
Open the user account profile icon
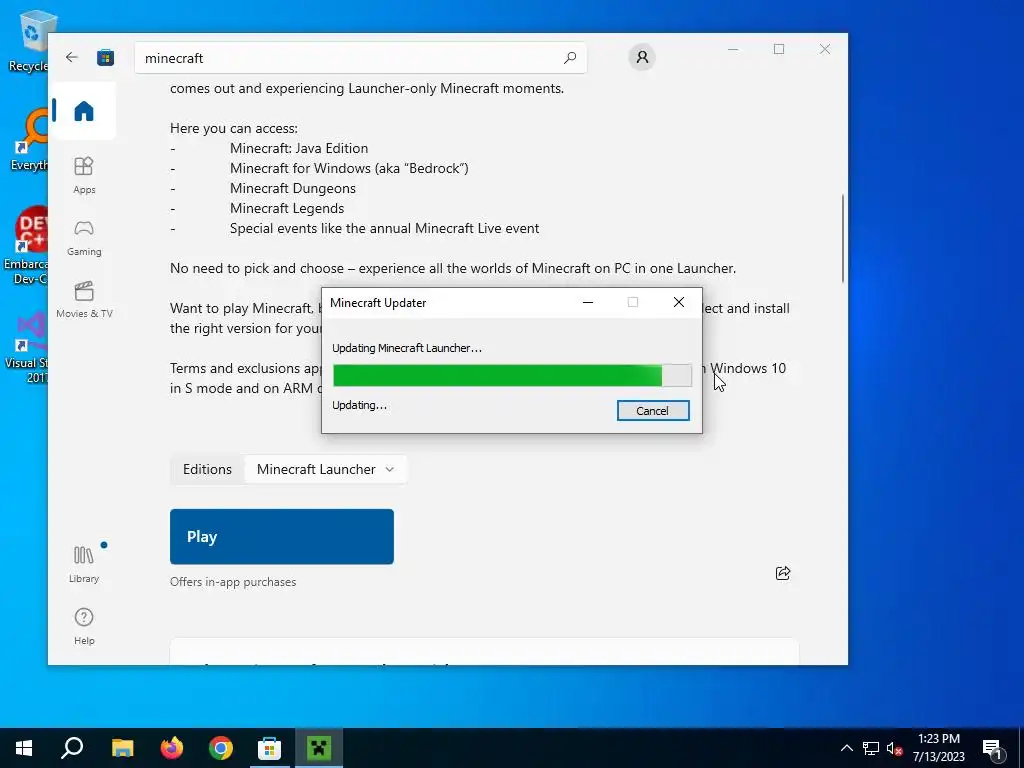[x=642, y=57]
